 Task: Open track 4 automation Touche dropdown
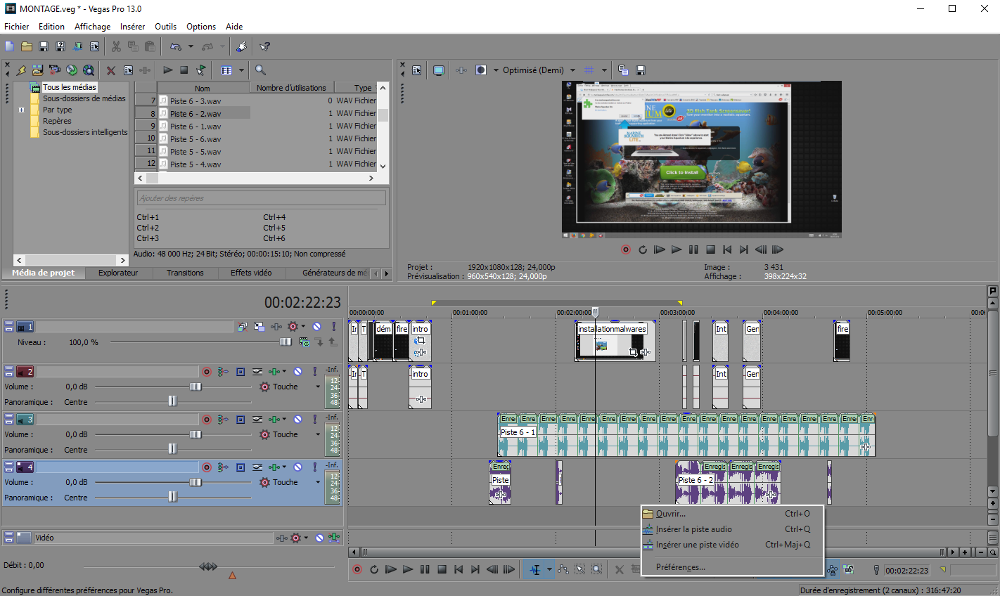(318, 483)
